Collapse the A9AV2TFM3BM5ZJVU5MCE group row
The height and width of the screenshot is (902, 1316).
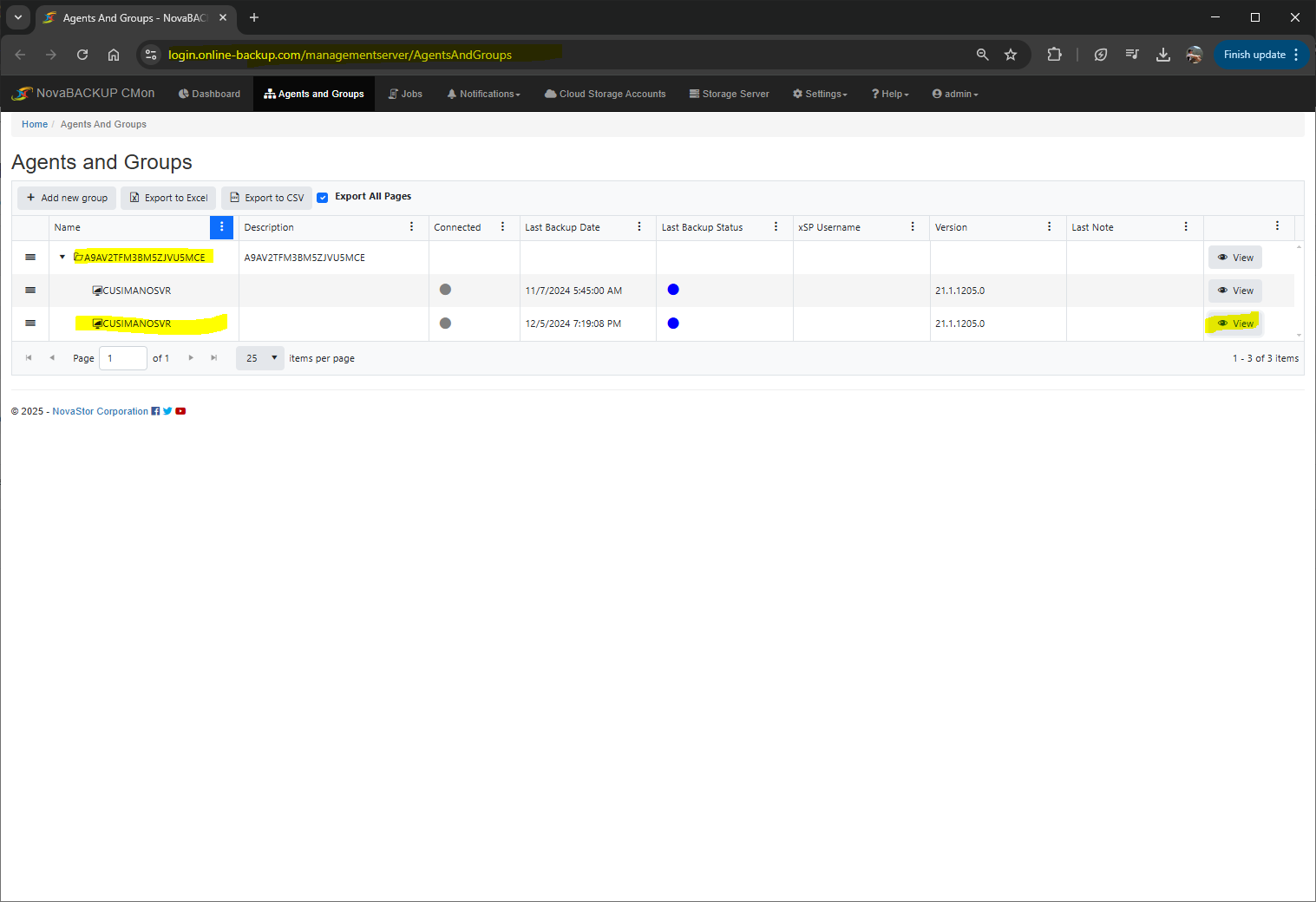tap(62, 257)
